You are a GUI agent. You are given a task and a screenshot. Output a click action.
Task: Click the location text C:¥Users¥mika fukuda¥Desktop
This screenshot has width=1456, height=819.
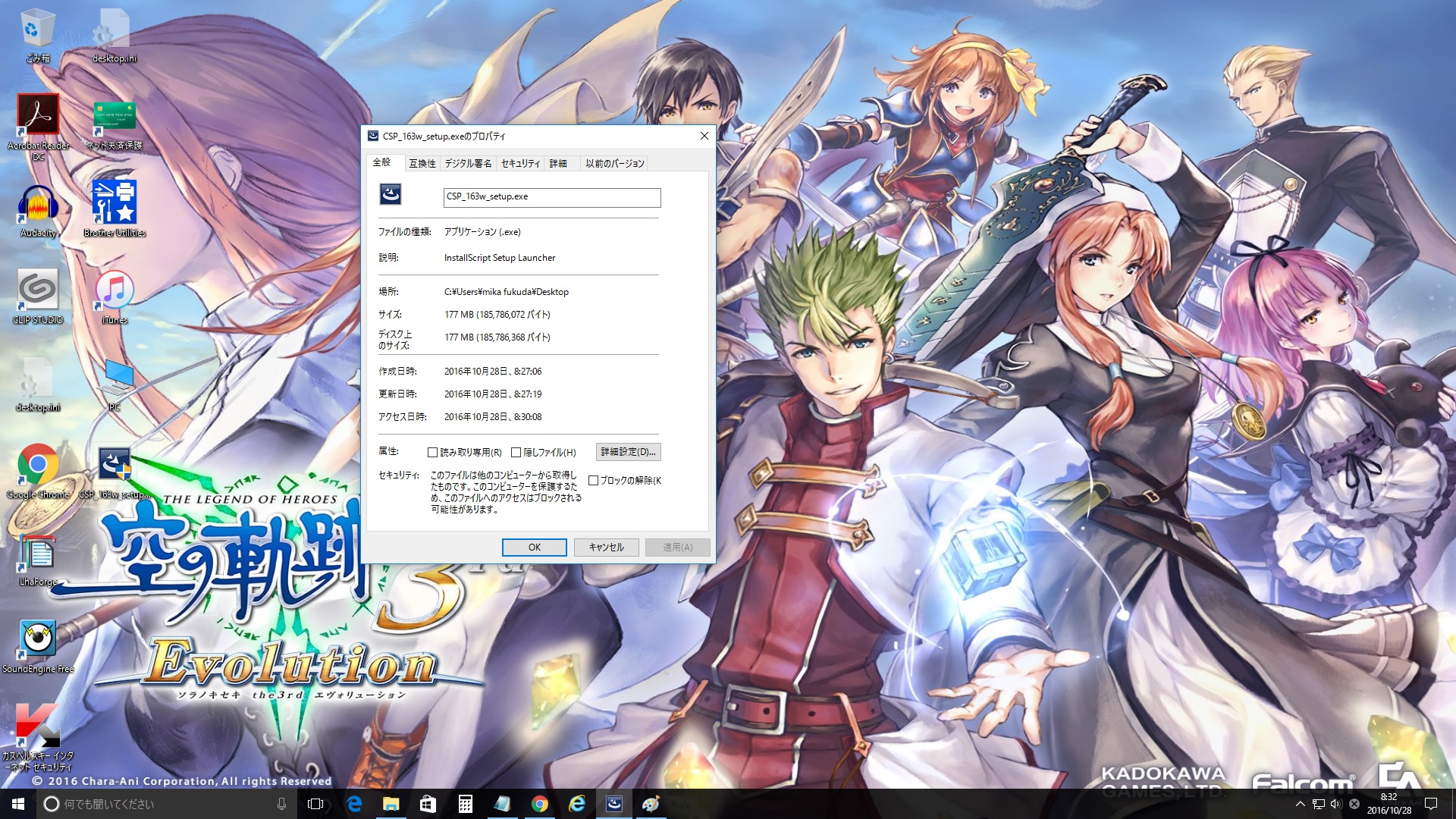pos(507,292)
